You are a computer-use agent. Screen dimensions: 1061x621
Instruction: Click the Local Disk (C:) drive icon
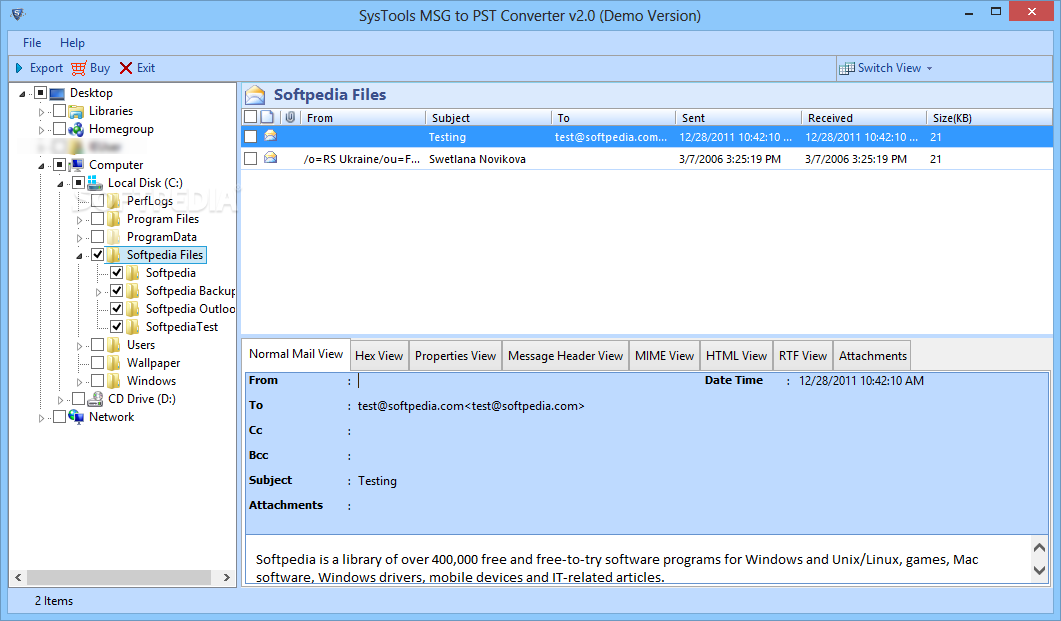point(95,183)
